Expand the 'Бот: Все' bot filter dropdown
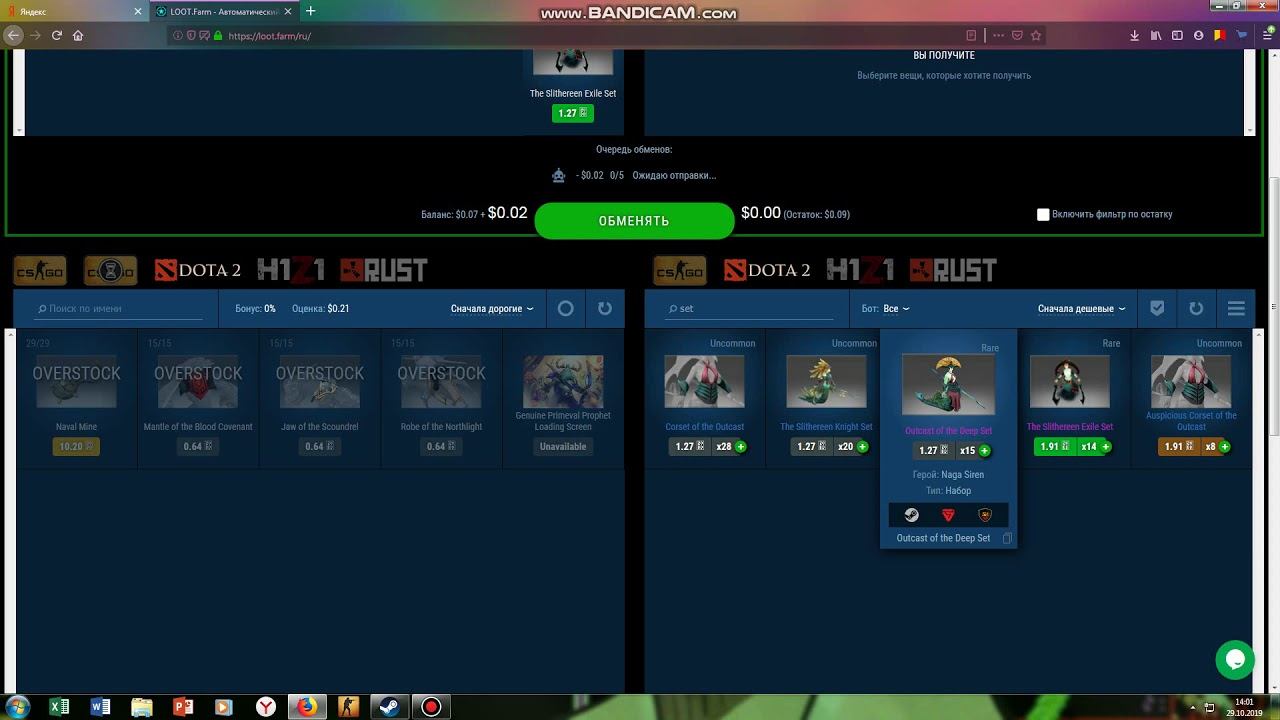Viewport: 1280px width, 720px height. [x=886, y=309]
